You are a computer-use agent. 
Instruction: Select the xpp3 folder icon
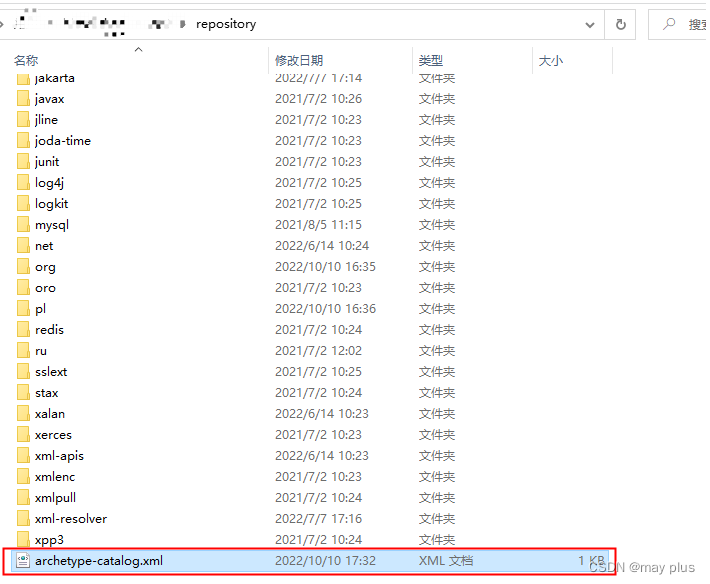click(23, 539)
